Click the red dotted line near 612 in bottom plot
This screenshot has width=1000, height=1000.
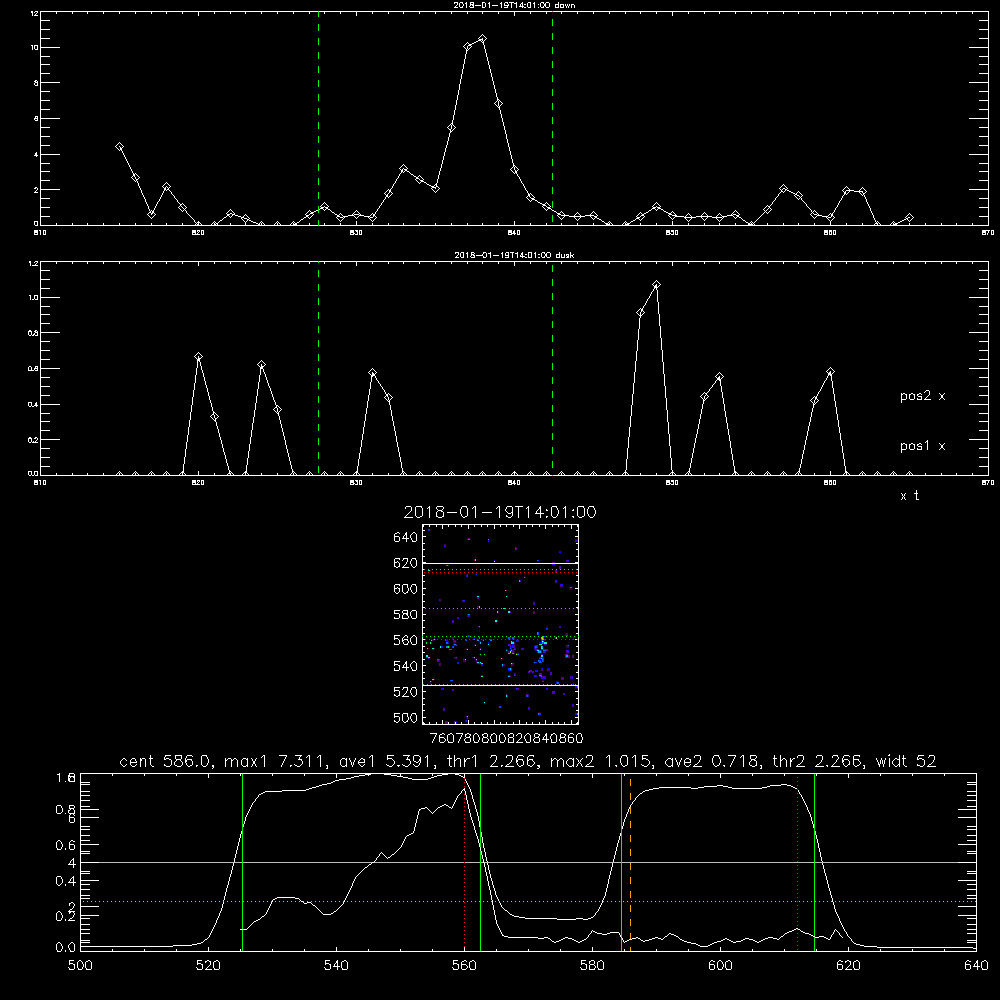click(x=797, y=862)
